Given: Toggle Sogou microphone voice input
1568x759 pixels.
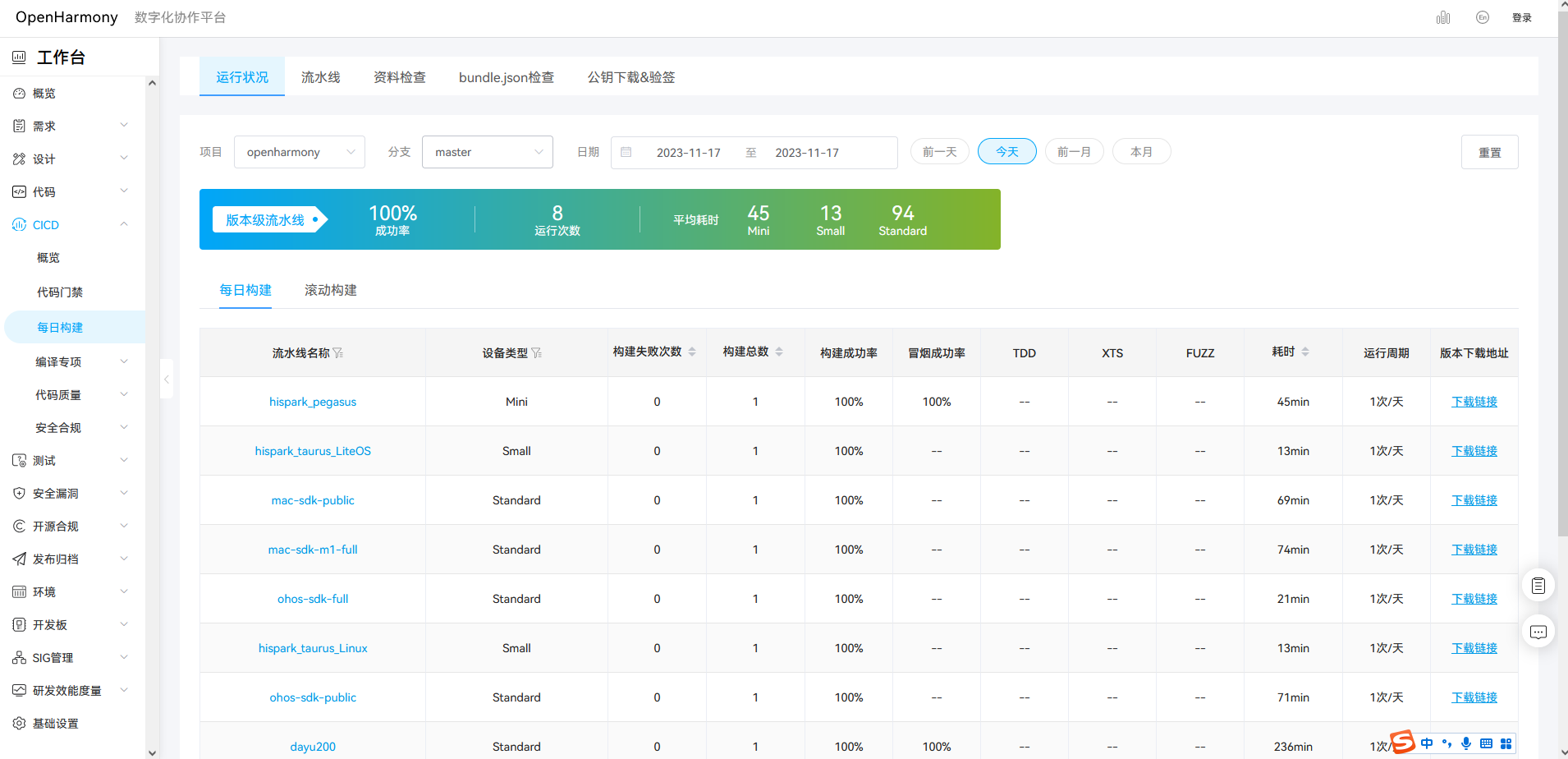Looking at the screenshot, I should coord(1466,743).
